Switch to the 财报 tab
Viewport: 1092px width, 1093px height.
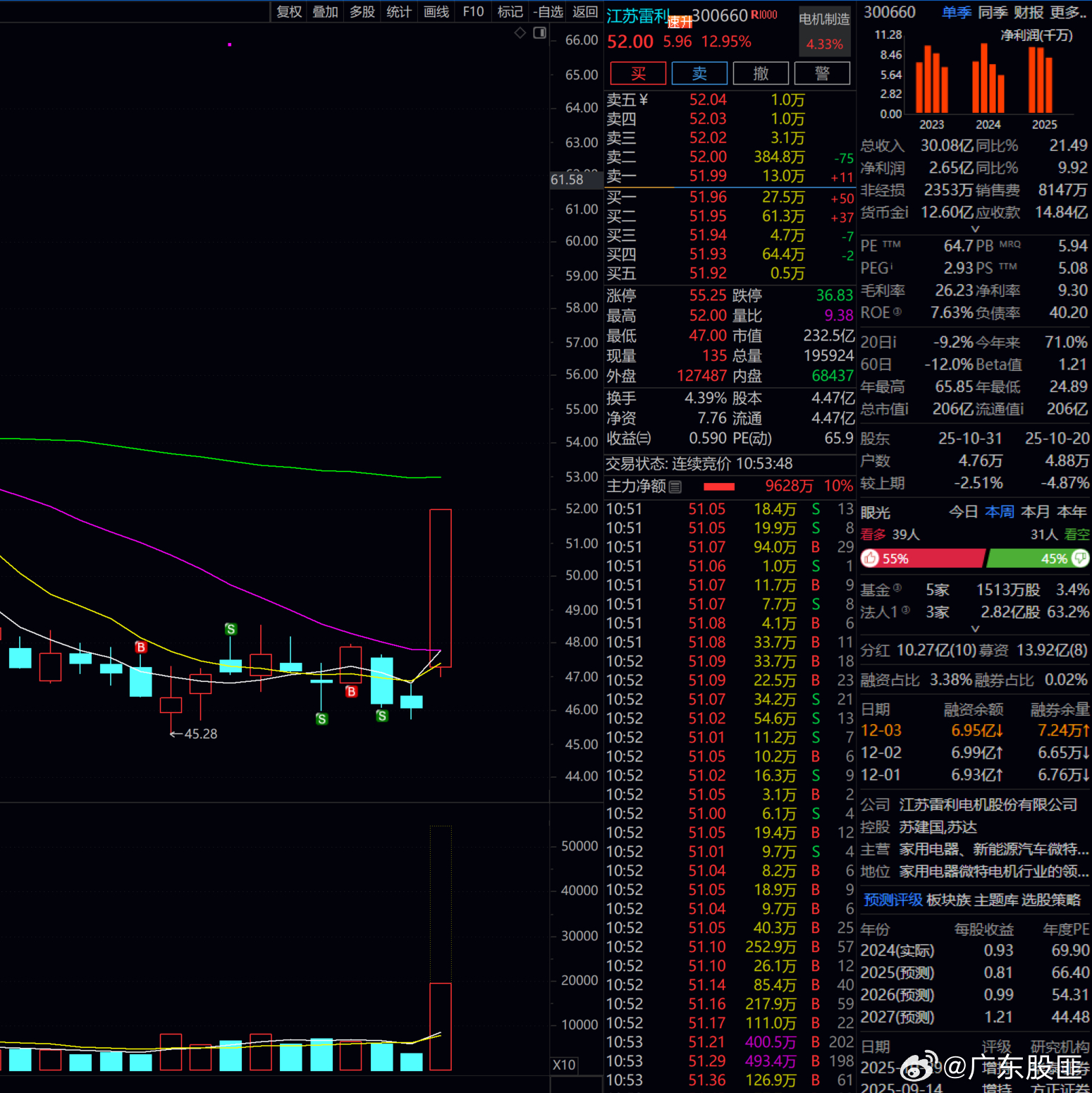pos(1029,12)
